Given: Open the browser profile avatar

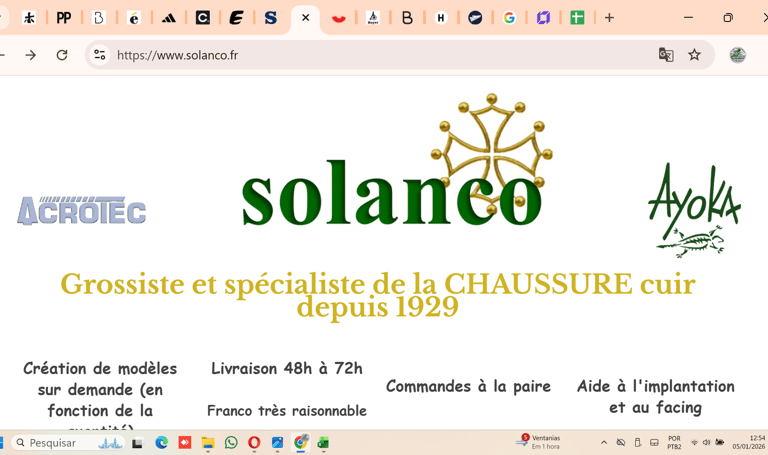Looking at the screenshot, I should point(738,55).
